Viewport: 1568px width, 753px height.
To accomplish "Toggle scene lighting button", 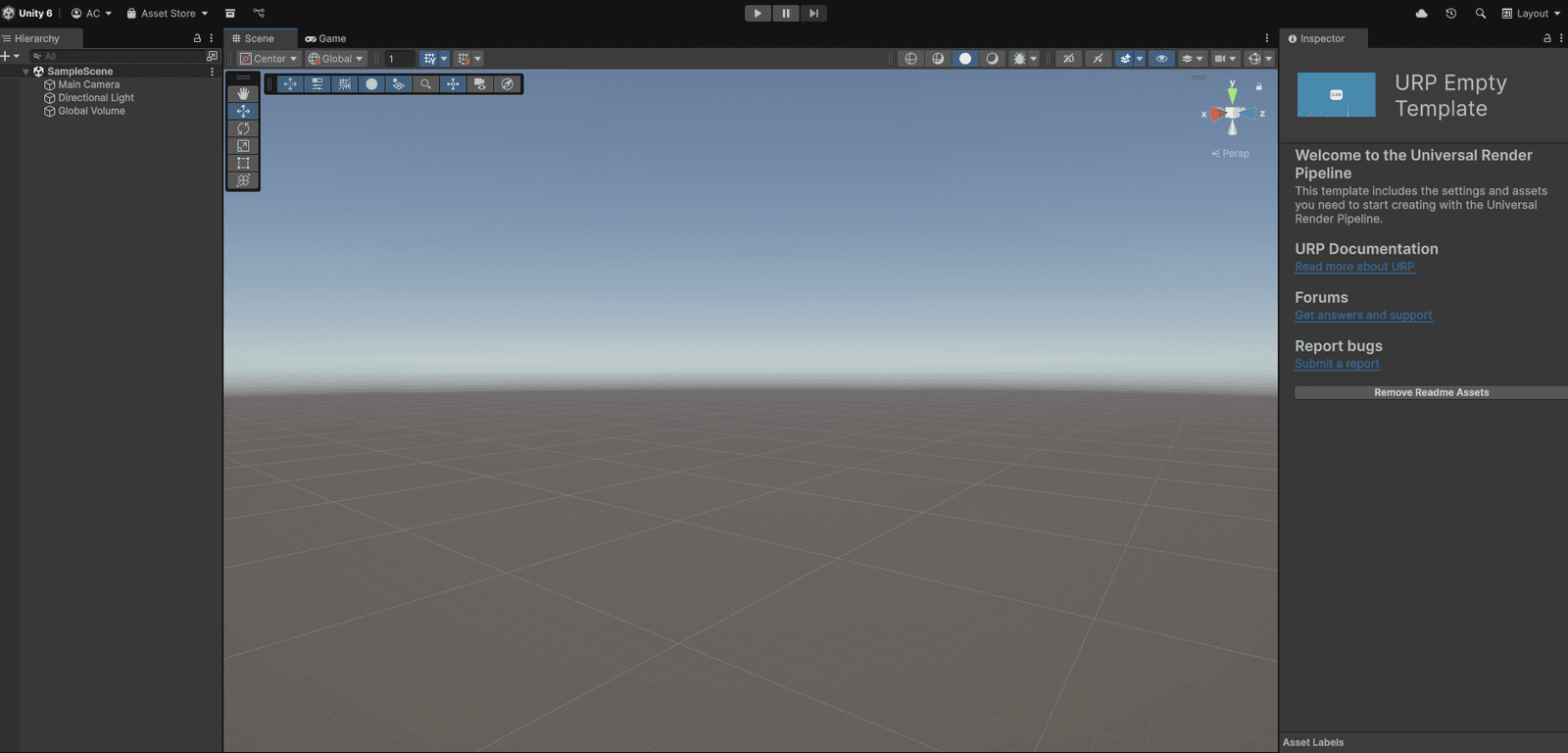I will tap(1098, 59).
